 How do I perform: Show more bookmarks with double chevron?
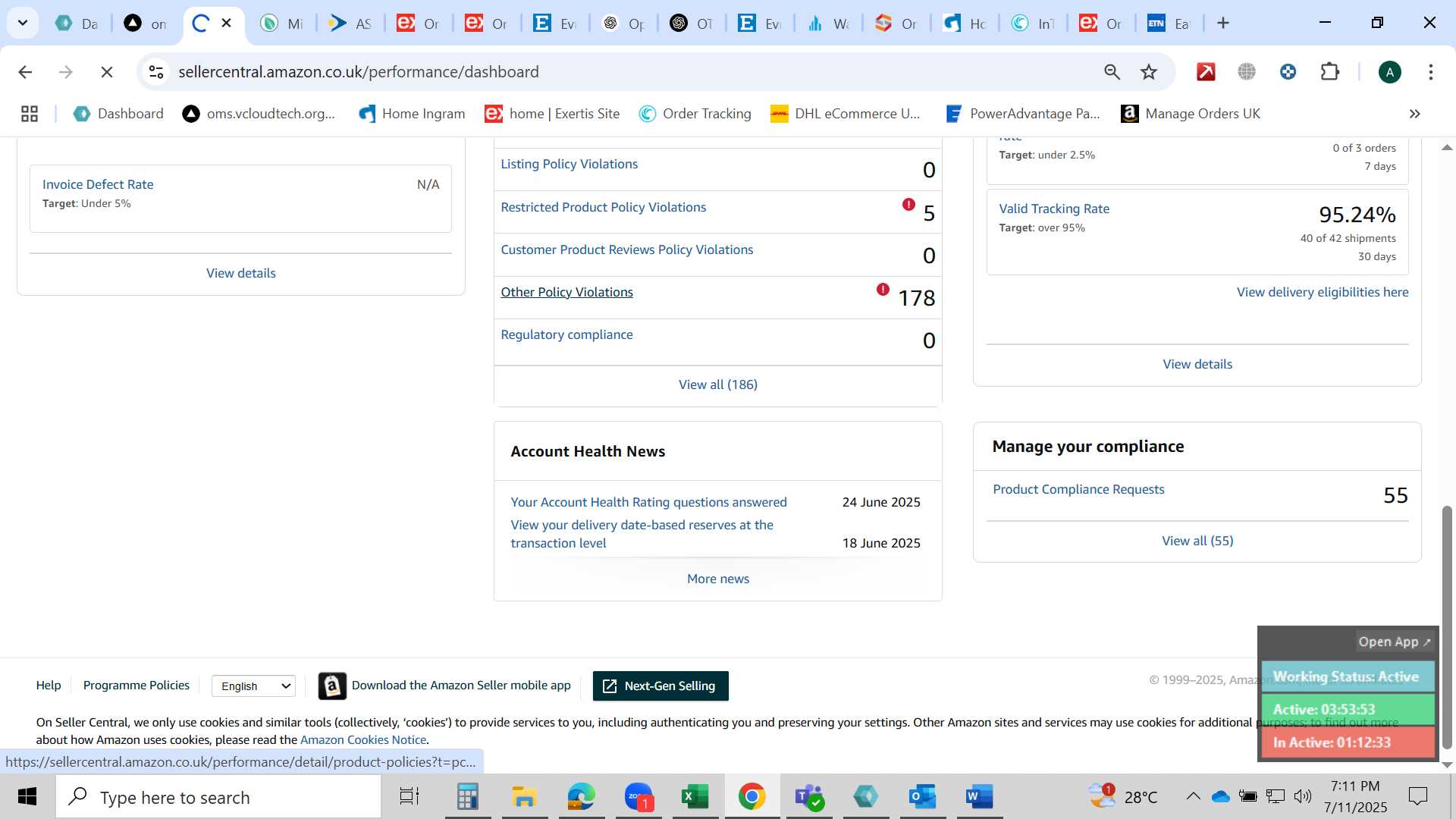(1414, 114)
